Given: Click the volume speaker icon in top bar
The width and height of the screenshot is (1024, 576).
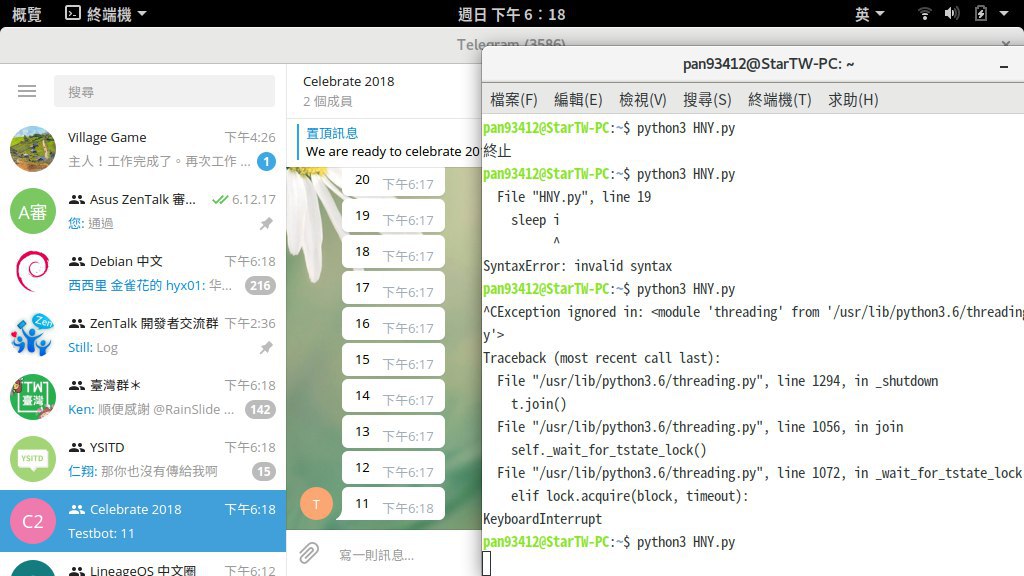Looking at the screenshot, I should pos(952,14).
